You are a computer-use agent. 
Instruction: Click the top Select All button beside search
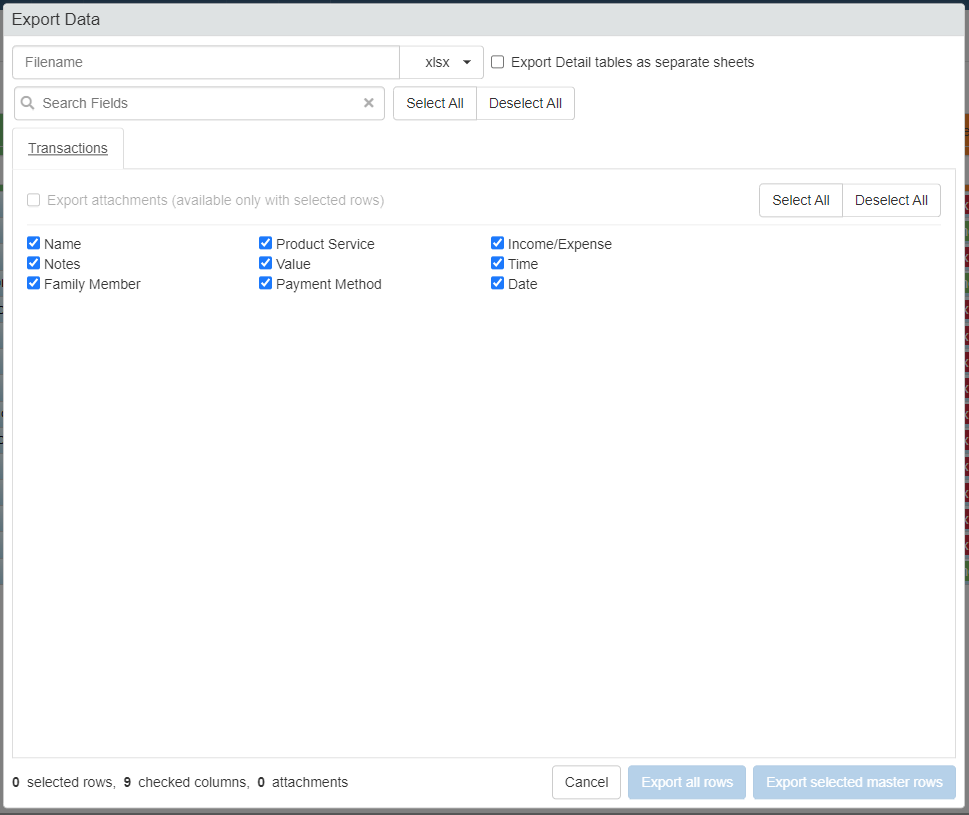[x=435, y=103]
